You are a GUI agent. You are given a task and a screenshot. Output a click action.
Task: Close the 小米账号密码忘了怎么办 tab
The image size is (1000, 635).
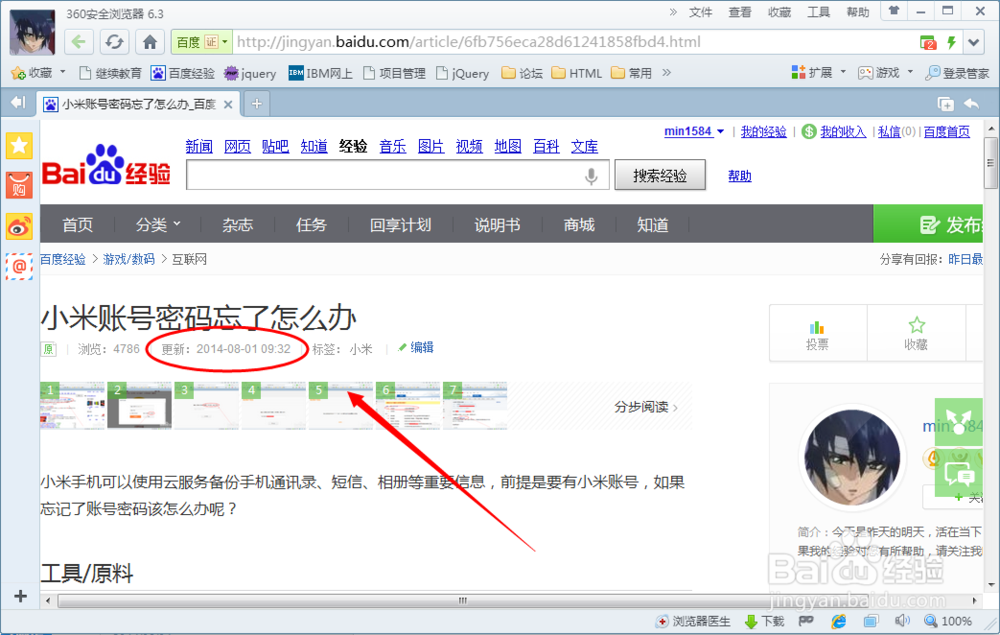coord(228,104)
